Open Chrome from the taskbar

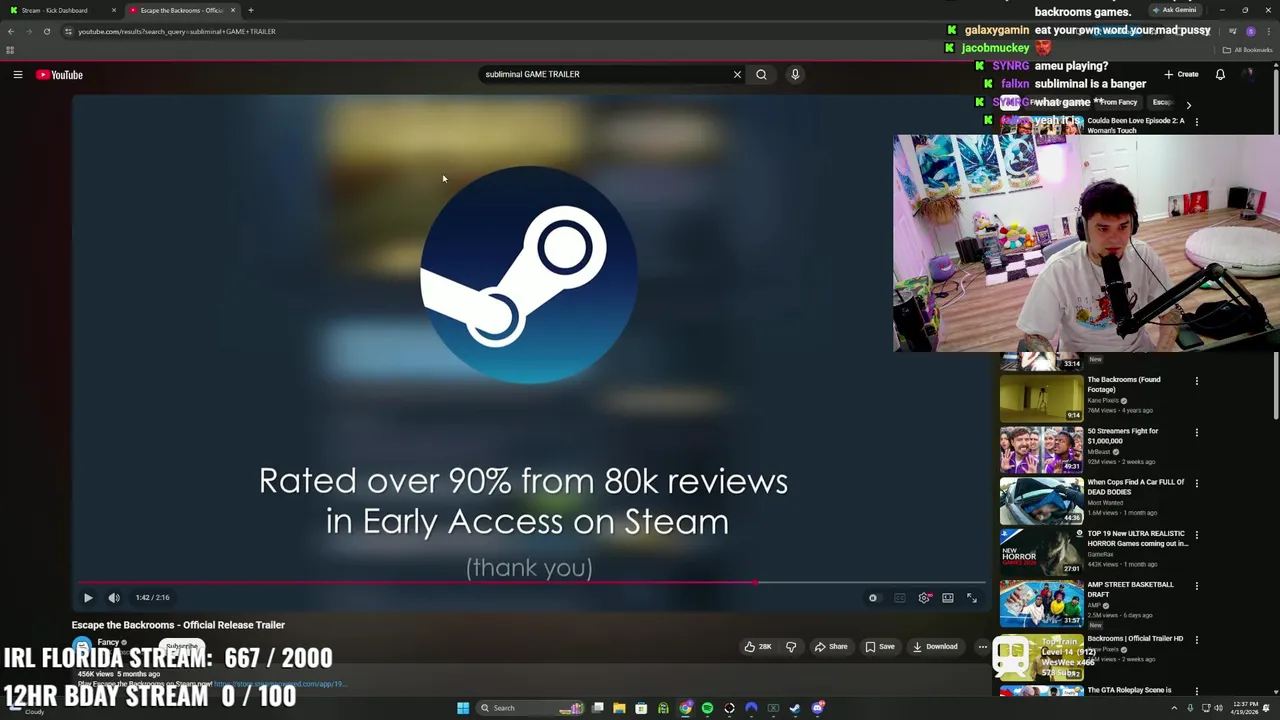685,708
